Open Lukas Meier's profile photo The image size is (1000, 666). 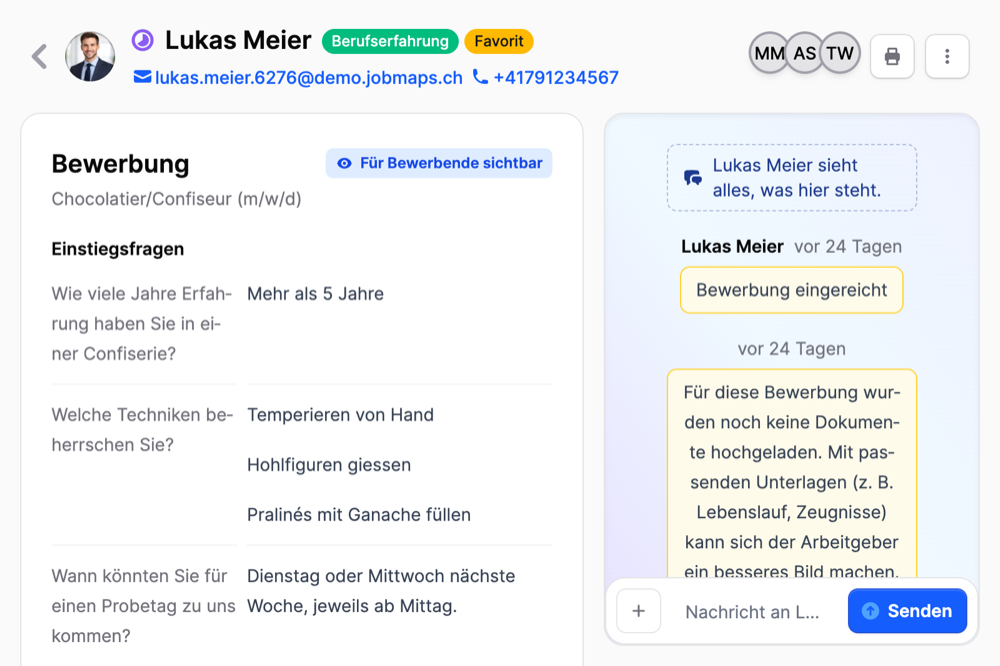[90, 56]
